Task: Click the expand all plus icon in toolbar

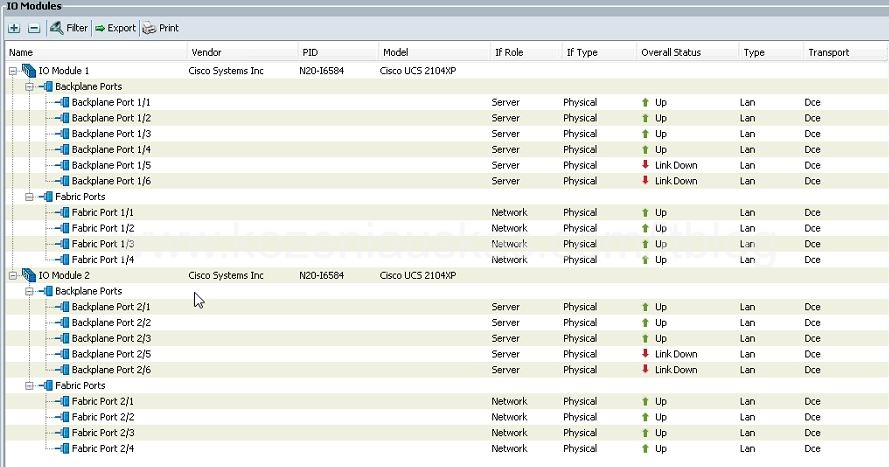Action: click(14, 28)
